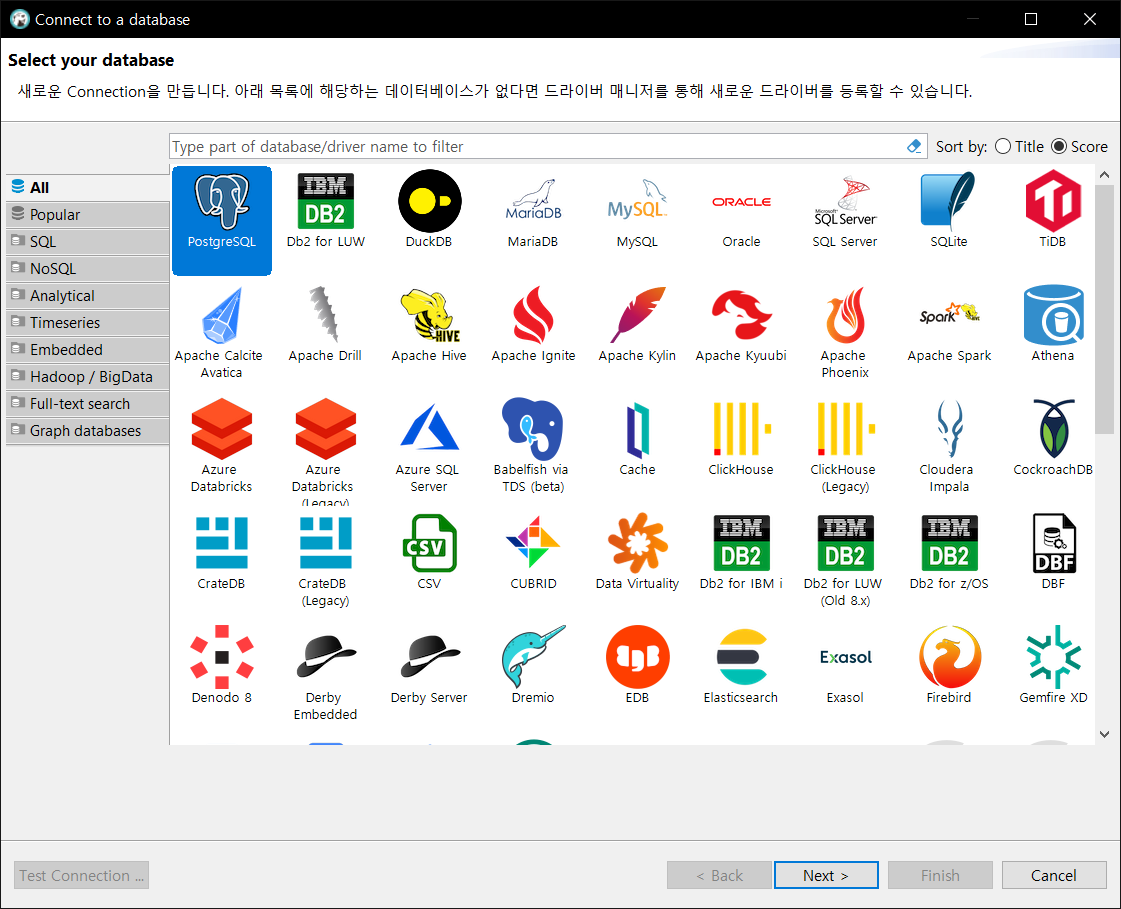Select the DBF icon
Image resolution: width=1121 pixels, height=909 pixels.
[1053, 543]
